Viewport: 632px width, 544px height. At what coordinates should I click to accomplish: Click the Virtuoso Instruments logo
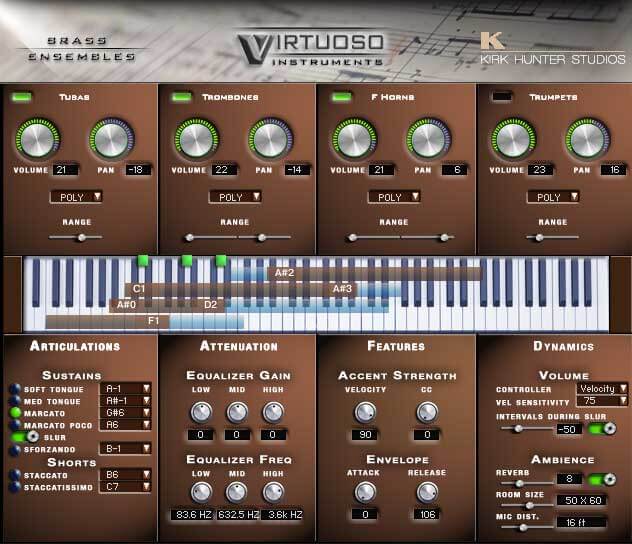(x=311, y=49)
